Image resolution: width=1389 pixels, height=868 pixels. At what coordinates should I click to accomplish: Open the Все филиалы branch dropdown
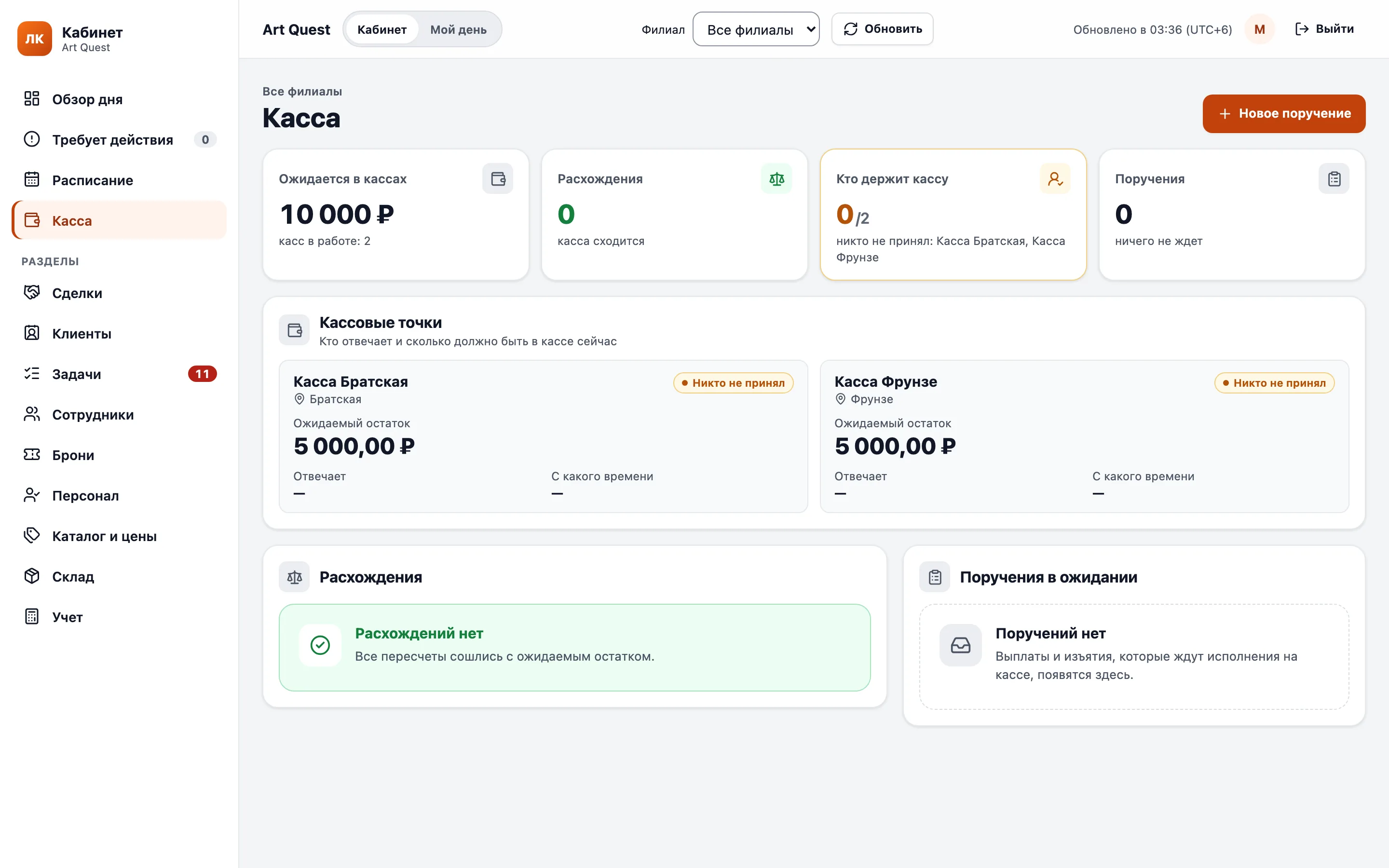point(756,29)
